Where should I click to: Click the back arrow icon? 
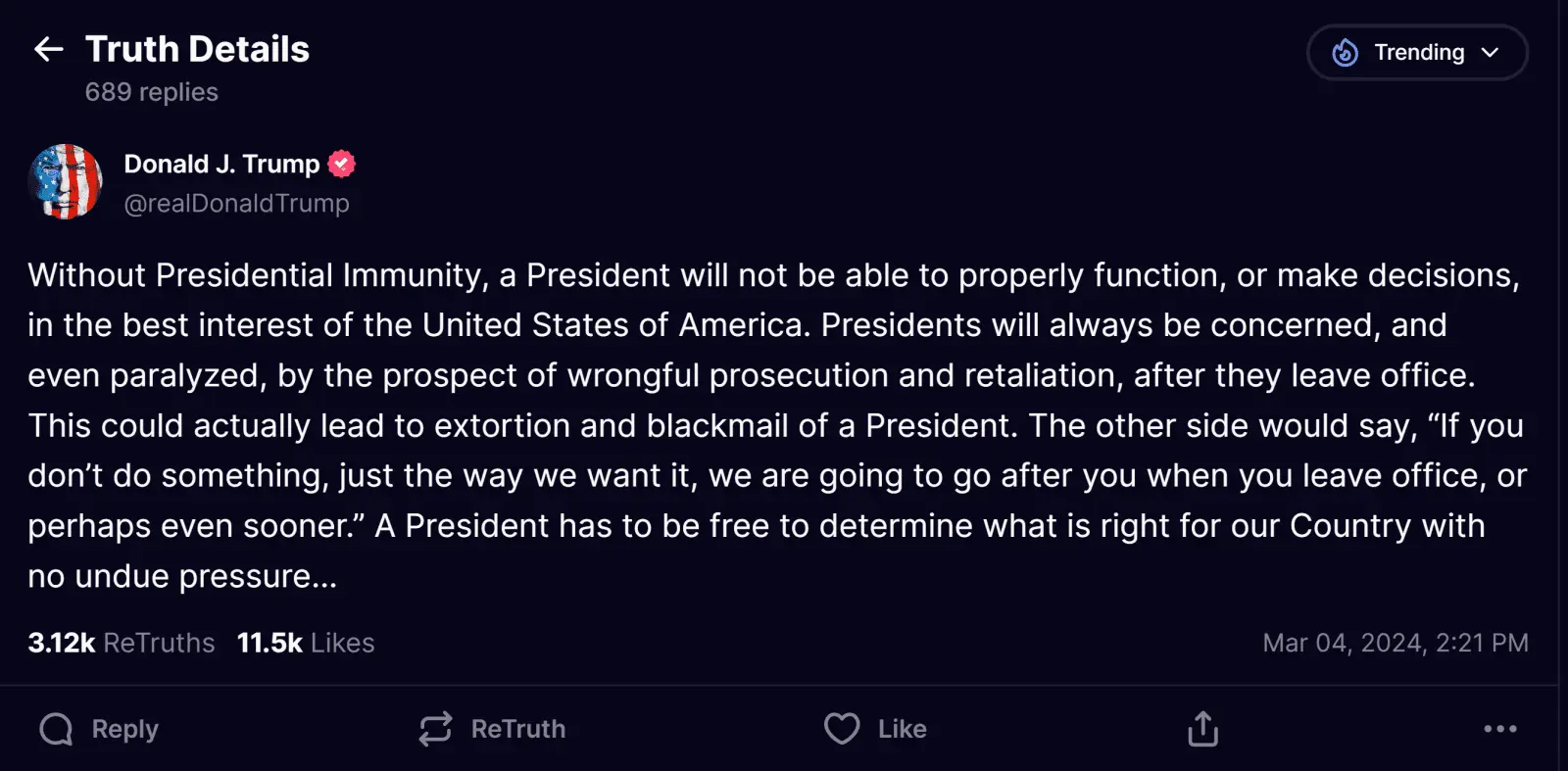(48, 49)
